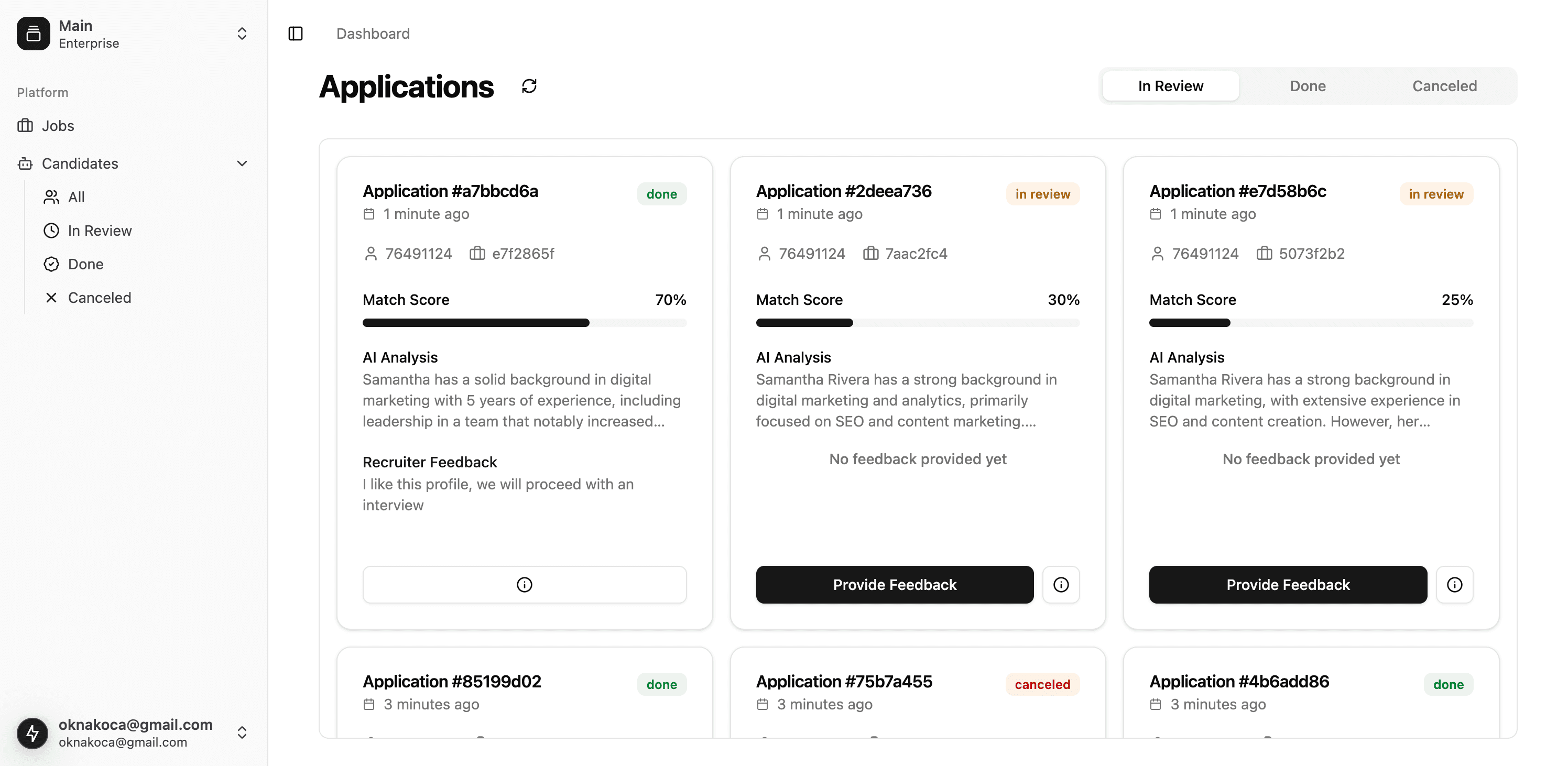Click the All people icon in sidebar
This screenshot has height=766, width=1568.
pyautogui.click(x=51, y=197)
